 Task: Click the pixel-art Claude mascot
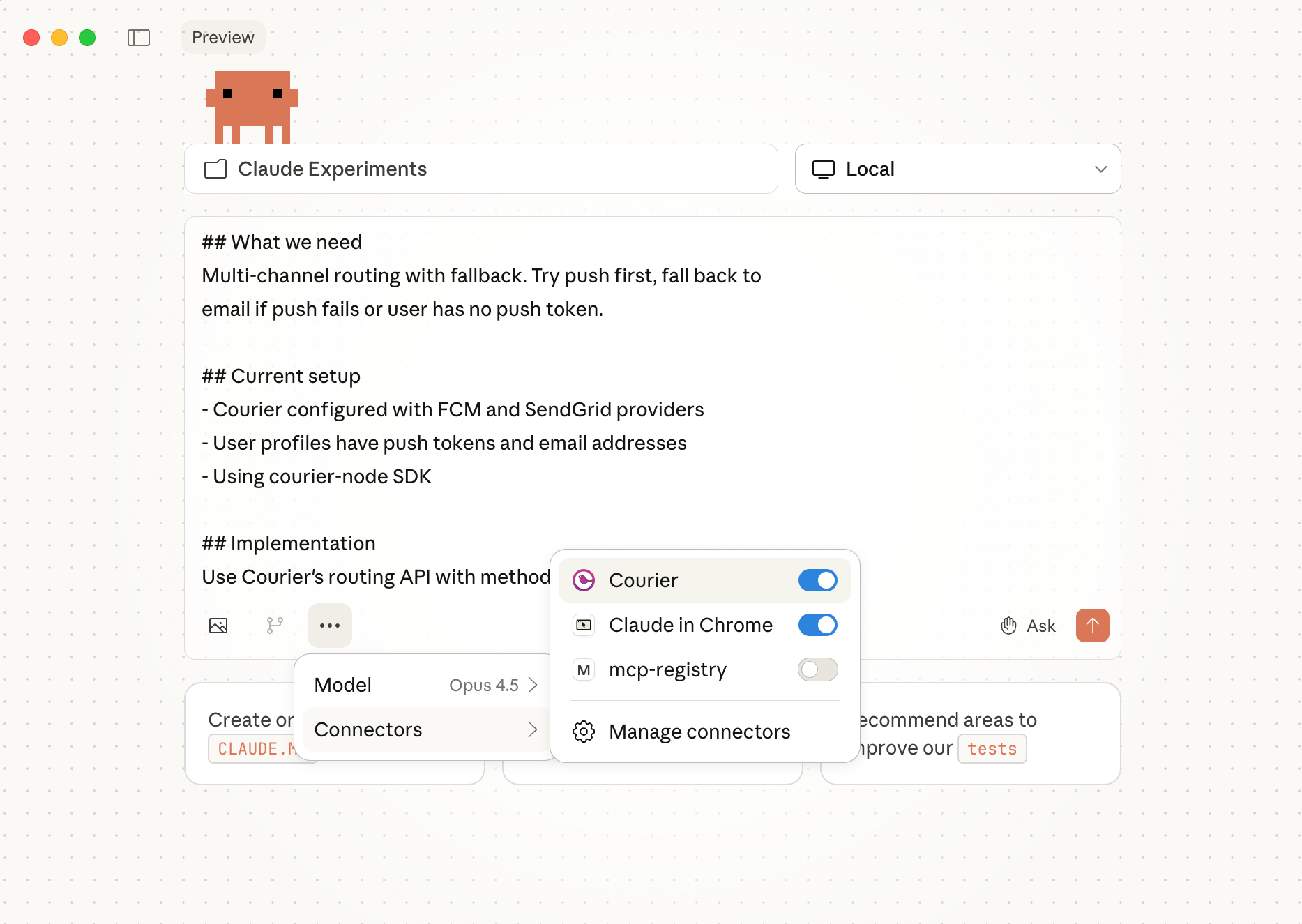252,107
